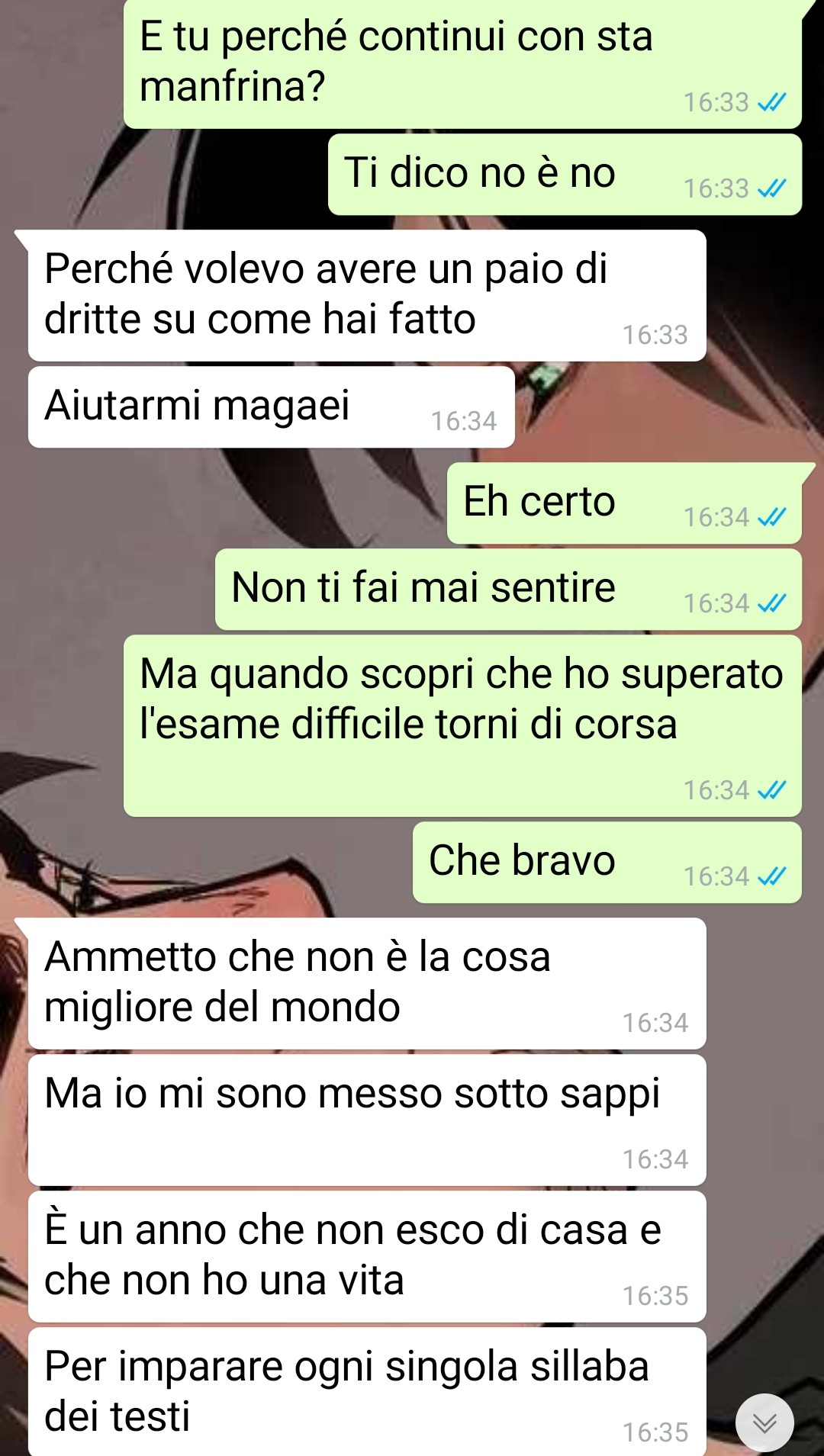Select the 'Aiutarmi magaei' message bubble
The image size is (824, 1456).
pos(272,407)
